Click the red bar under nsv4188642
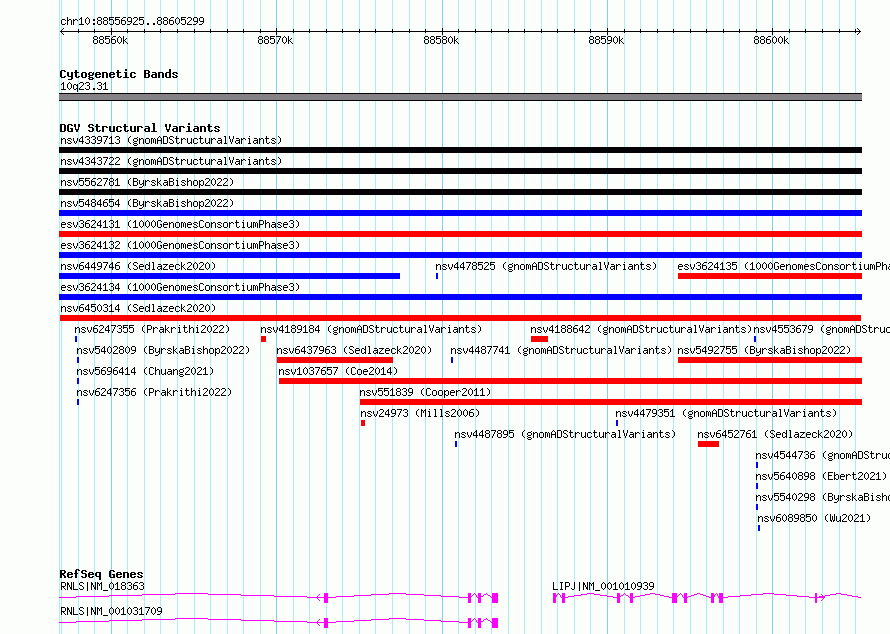 (x=539, y=339)
